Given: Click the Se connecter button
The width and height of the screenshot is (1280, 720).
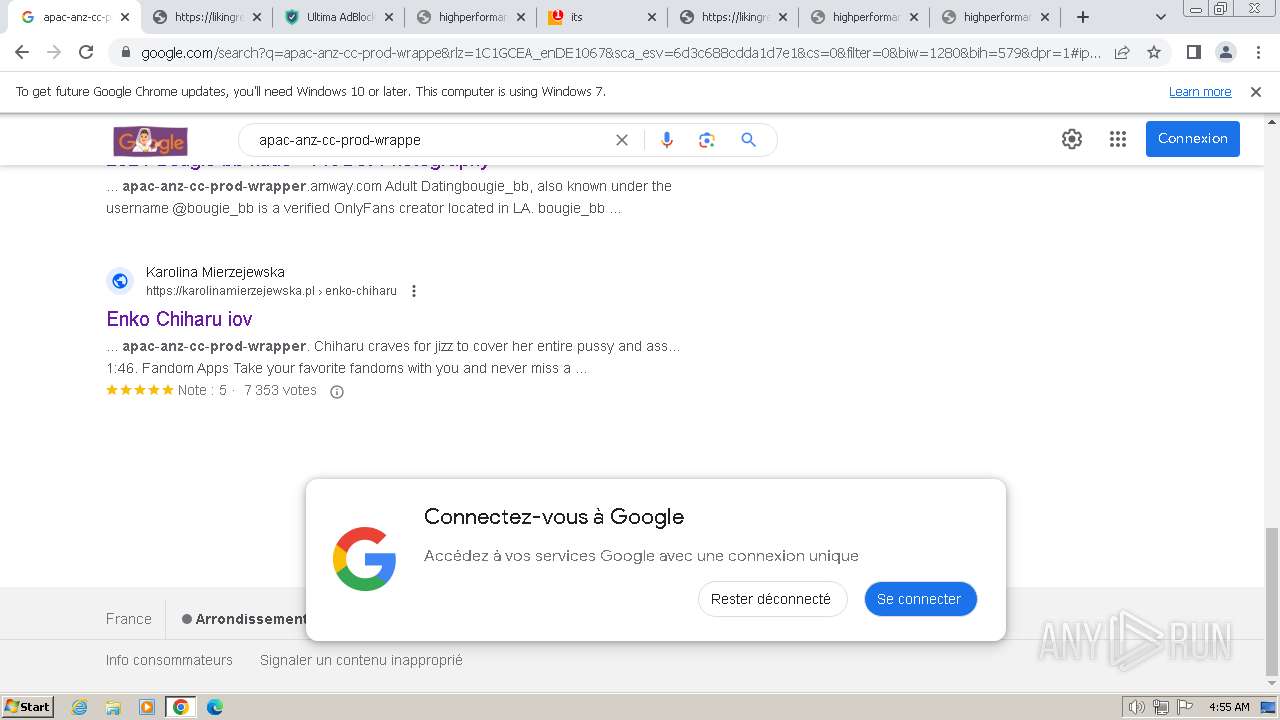Looking at the screenshot, I should click(919, 599).
